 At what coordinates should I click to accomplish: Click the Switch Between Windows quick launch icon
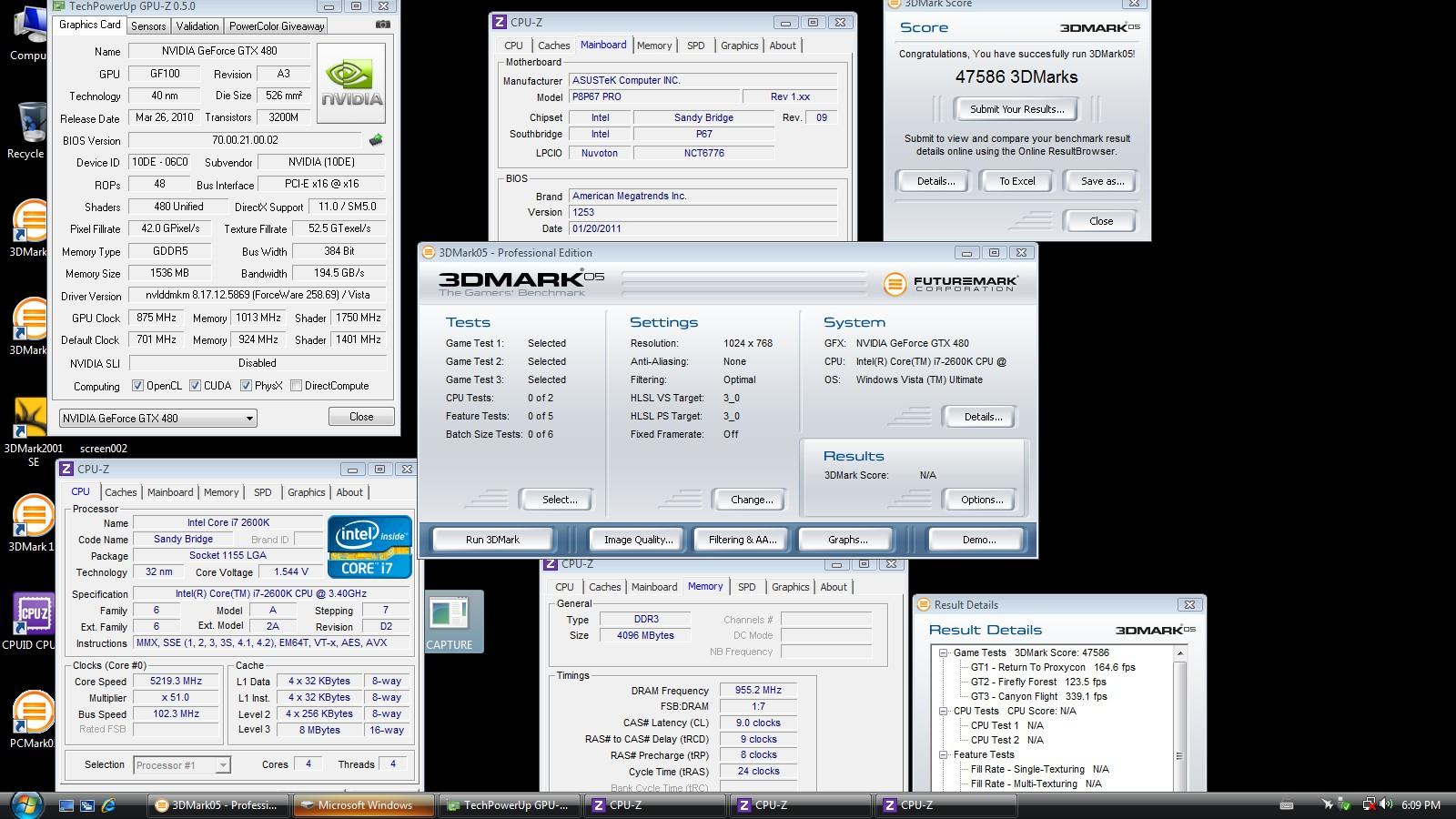point(87,805)
